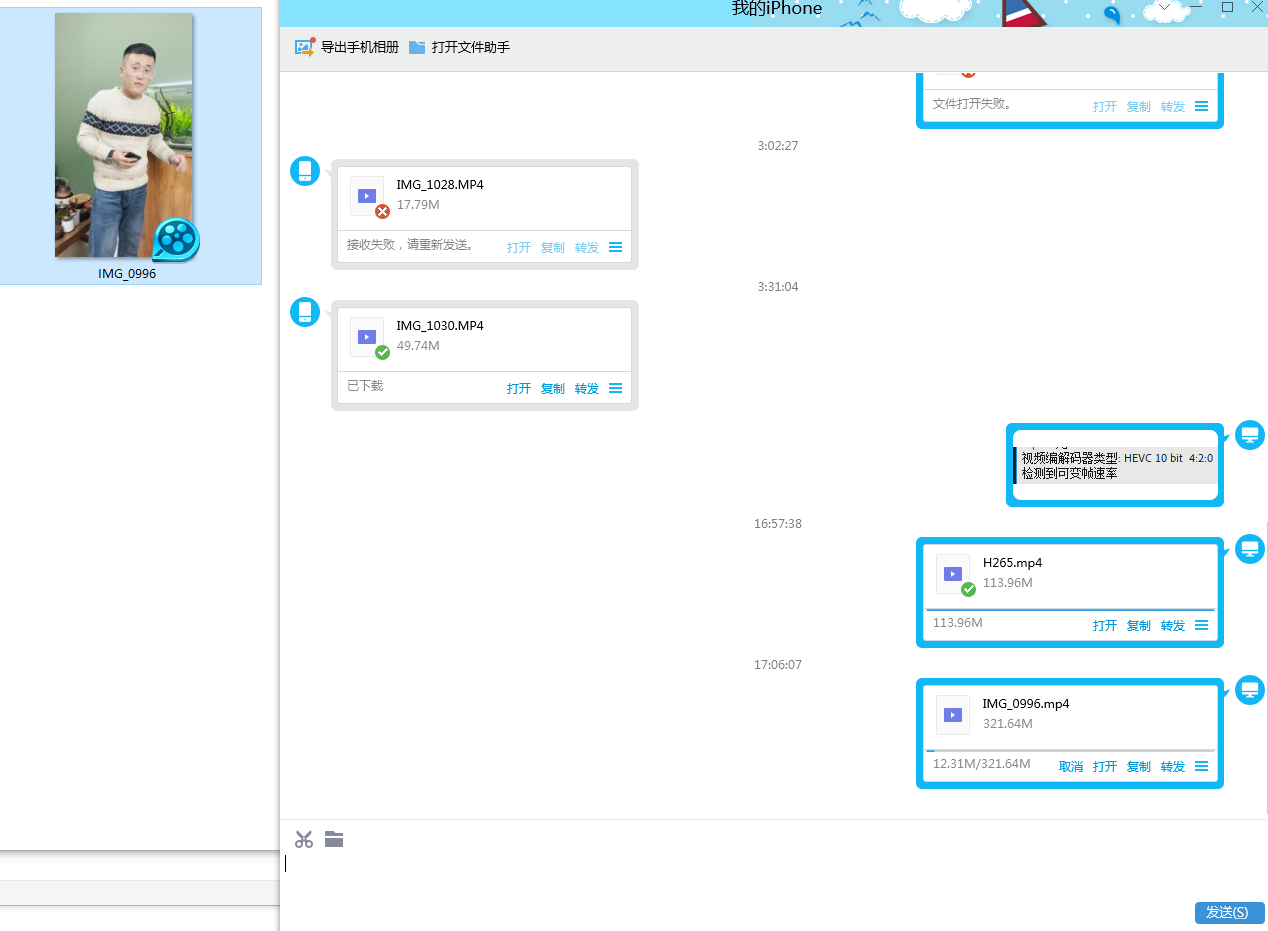
Task: Click filename text H265.mp4
Action: pos(1013,563)
